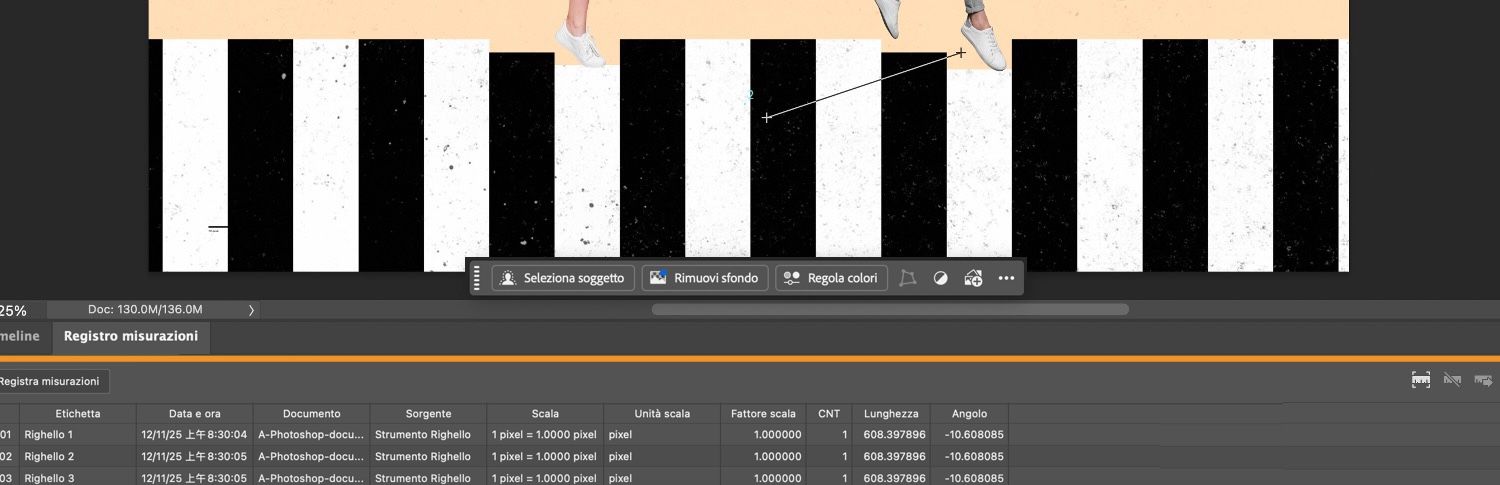The height and width of the screenshot is (485, 1500).
Task: Select the Righello 2 measurement row
Action: 504,457
